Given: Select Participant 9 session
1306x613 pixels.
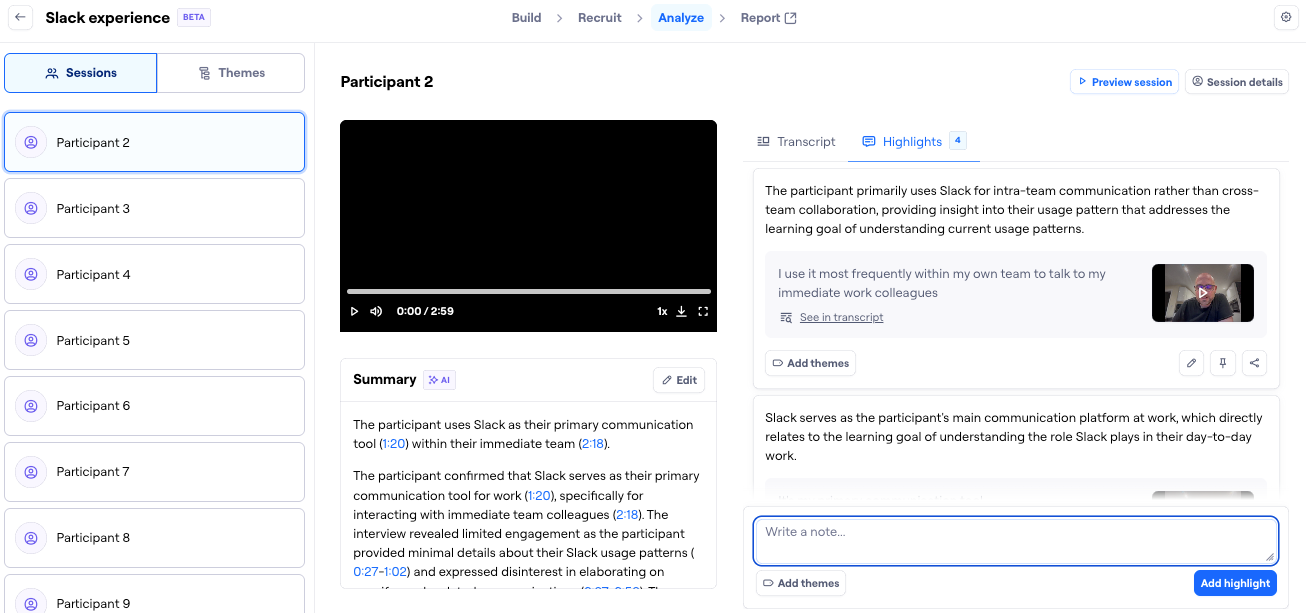Looking at the screenshot, I should click(154, 596).
